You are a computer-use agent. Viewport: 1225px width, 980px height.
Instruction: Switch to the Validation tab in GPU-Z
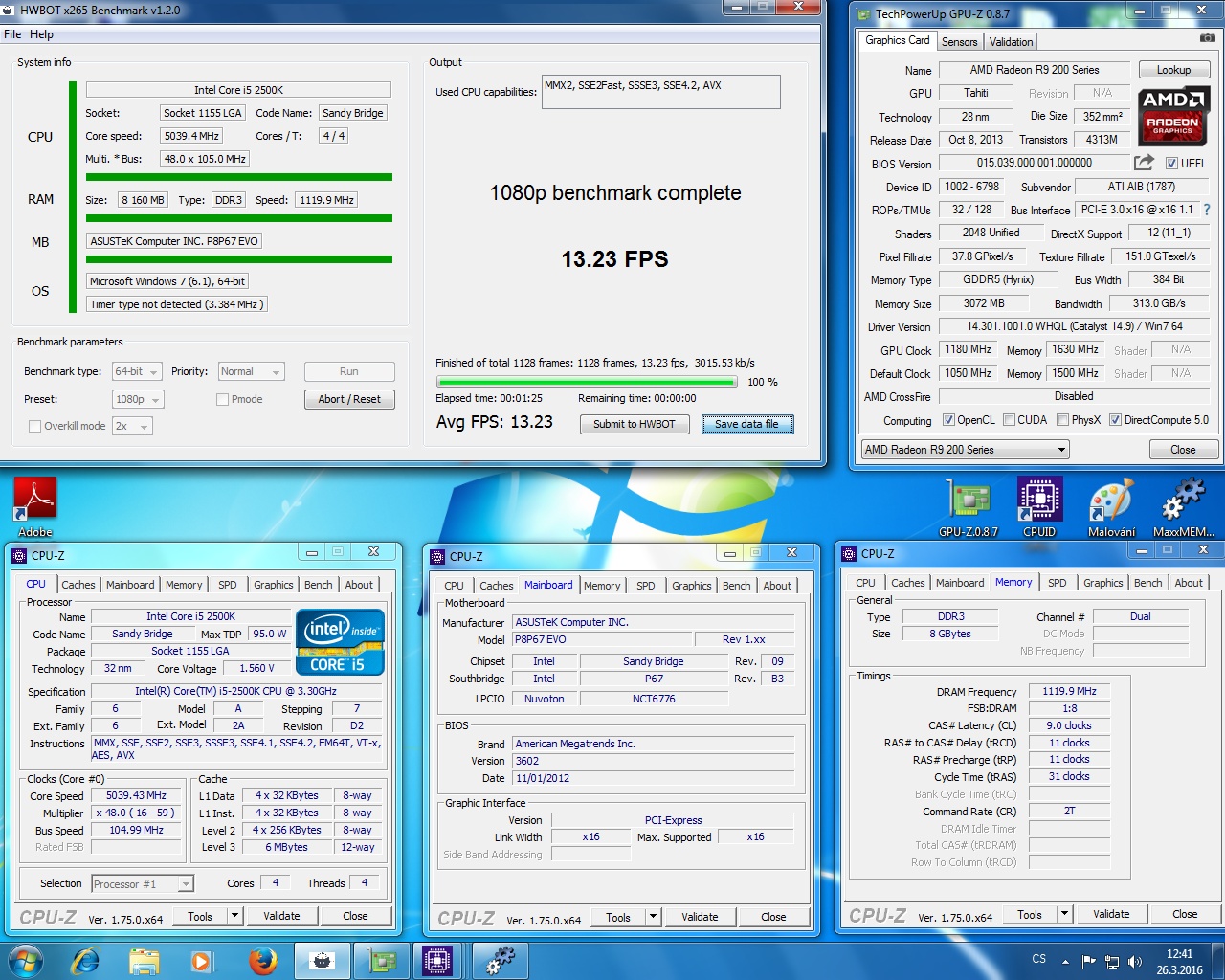[x=1011, y=42]
